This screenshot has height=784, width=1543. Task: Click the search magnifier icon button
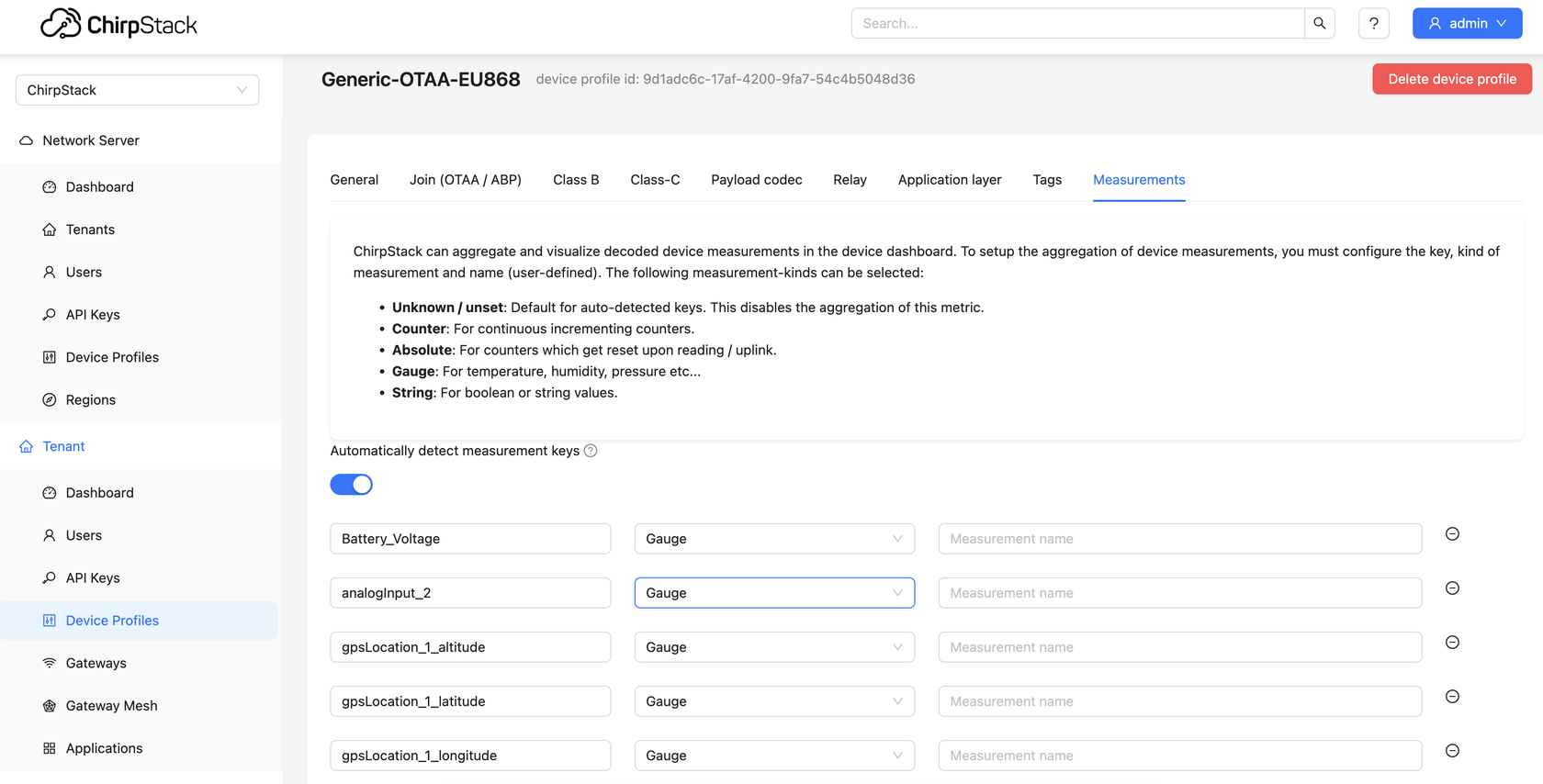click(1319, 24)
